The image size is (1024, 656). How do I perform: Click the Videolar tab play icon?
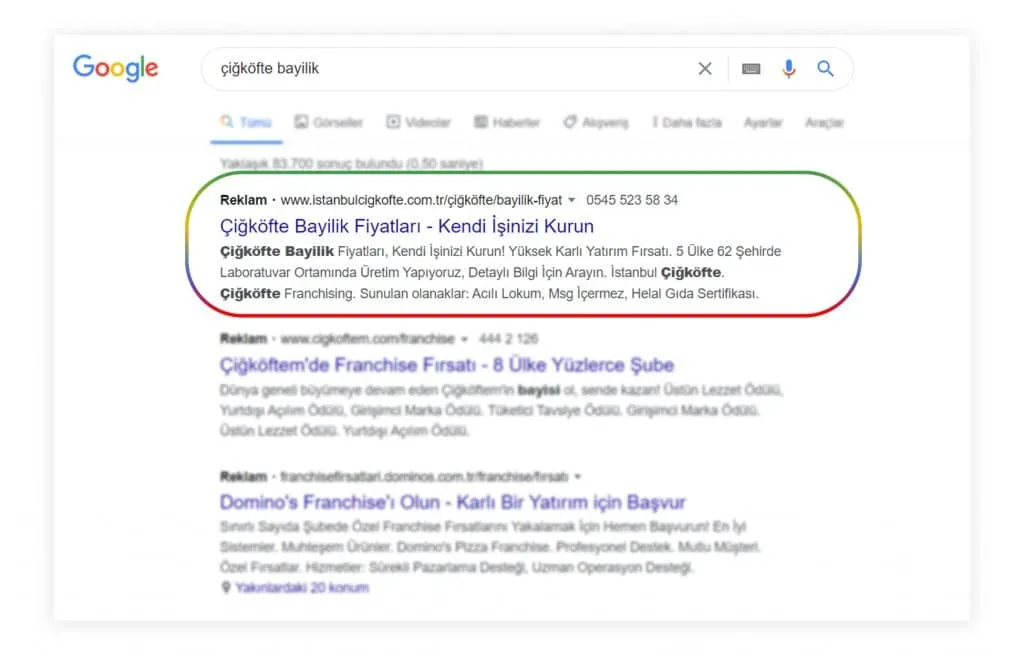pos(393,122)
